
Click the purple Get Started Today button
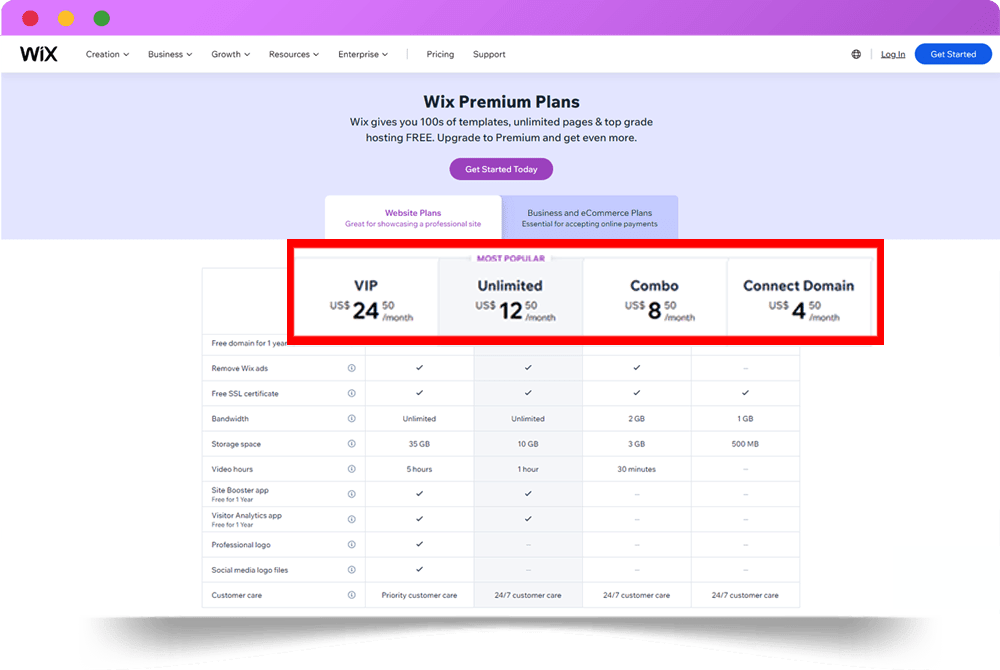[x=501, y=169]
